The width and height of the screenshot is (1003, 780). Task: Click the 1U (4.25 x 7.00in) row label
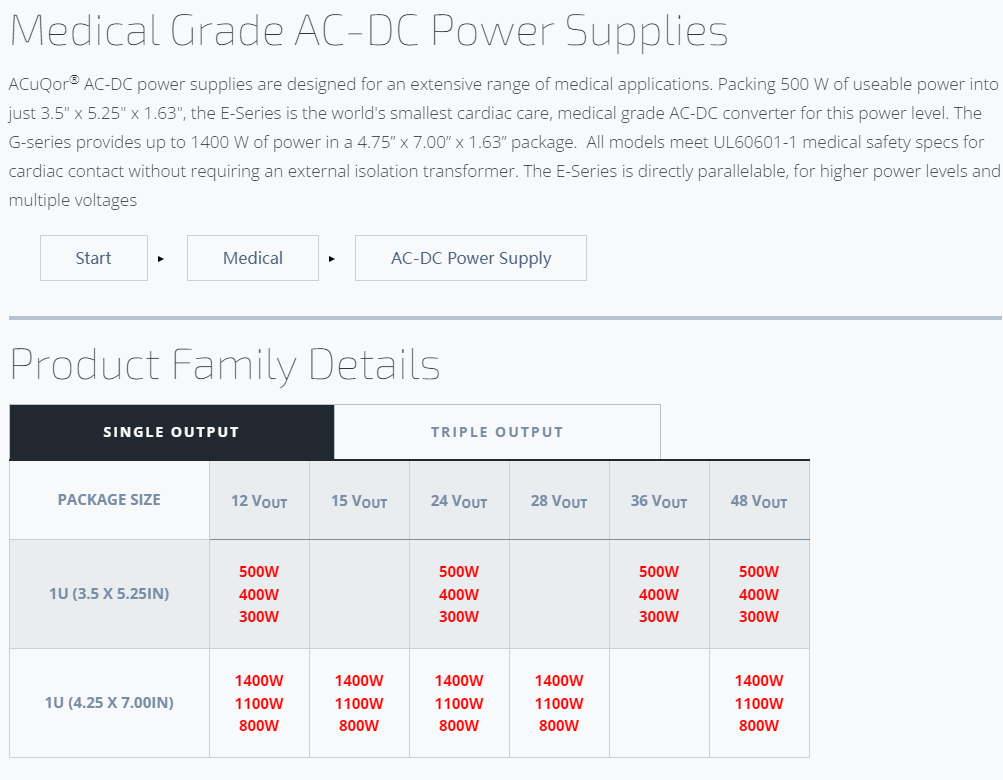[x=109, y=703]
